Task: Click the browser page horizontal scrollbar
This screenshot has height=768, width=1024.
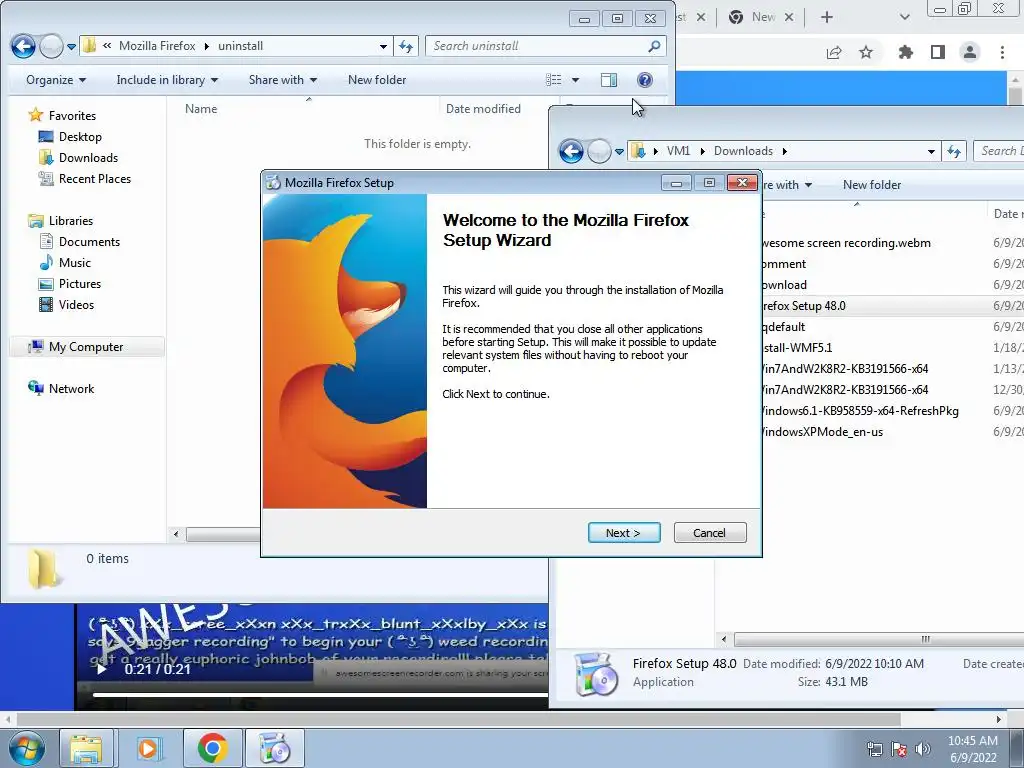Action: point(457,719)
